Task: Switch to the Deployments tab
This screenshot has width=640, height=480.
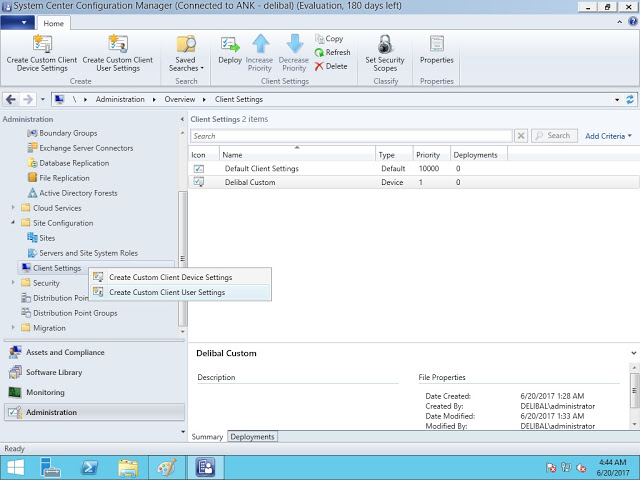Action: click(x=253, y=437)
